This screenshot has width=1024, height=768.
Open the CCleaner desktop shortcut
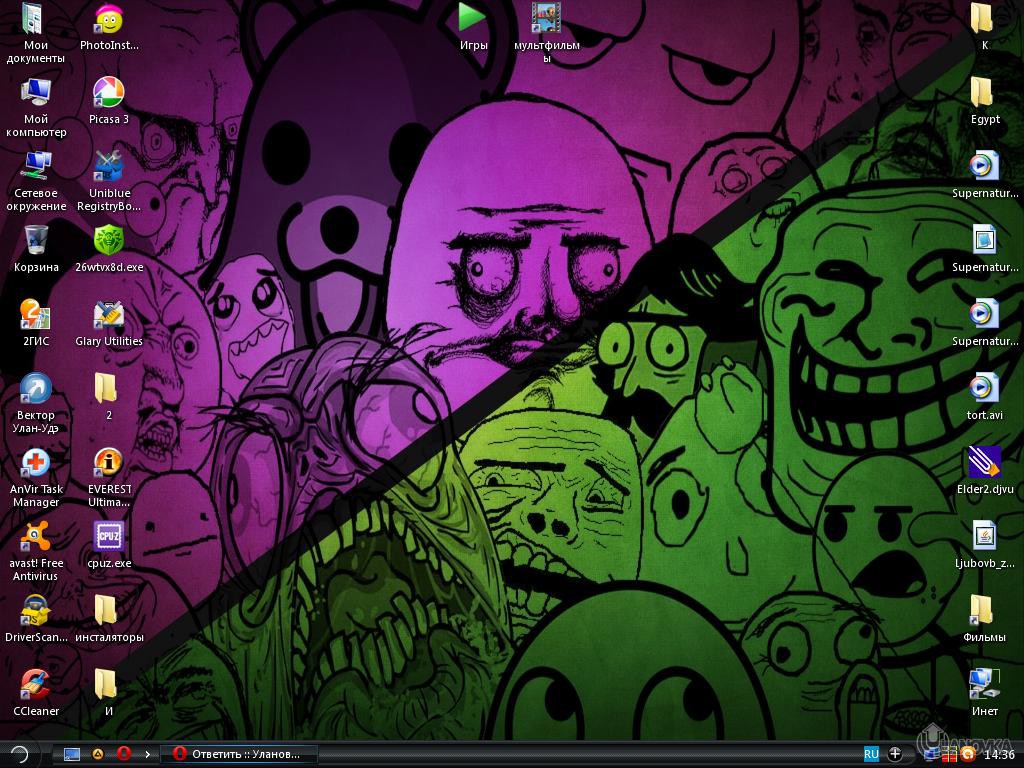point(36,686)
